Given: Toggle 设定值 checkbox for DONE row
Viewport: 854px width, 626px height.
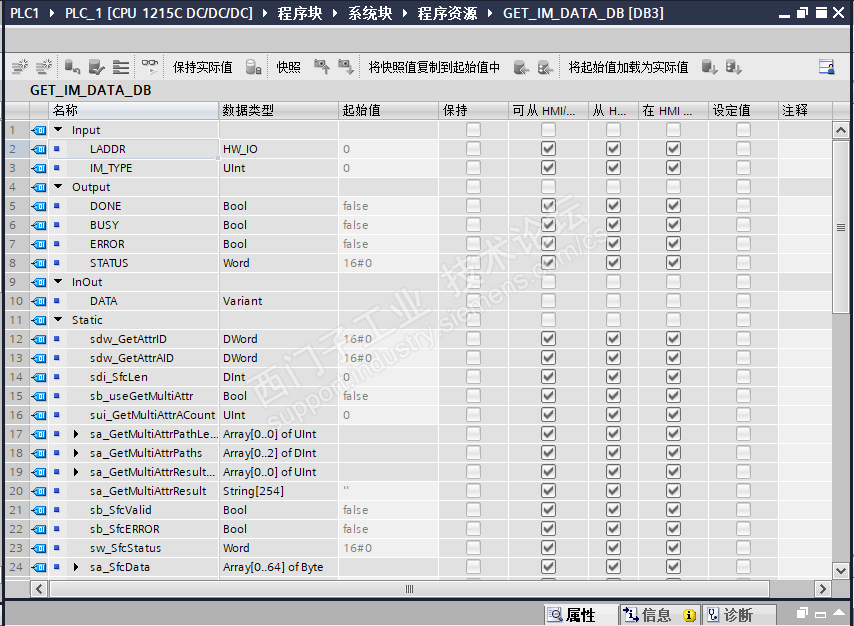Looking at the screenshot, I should pyautogui.click(x=743, y=206).
